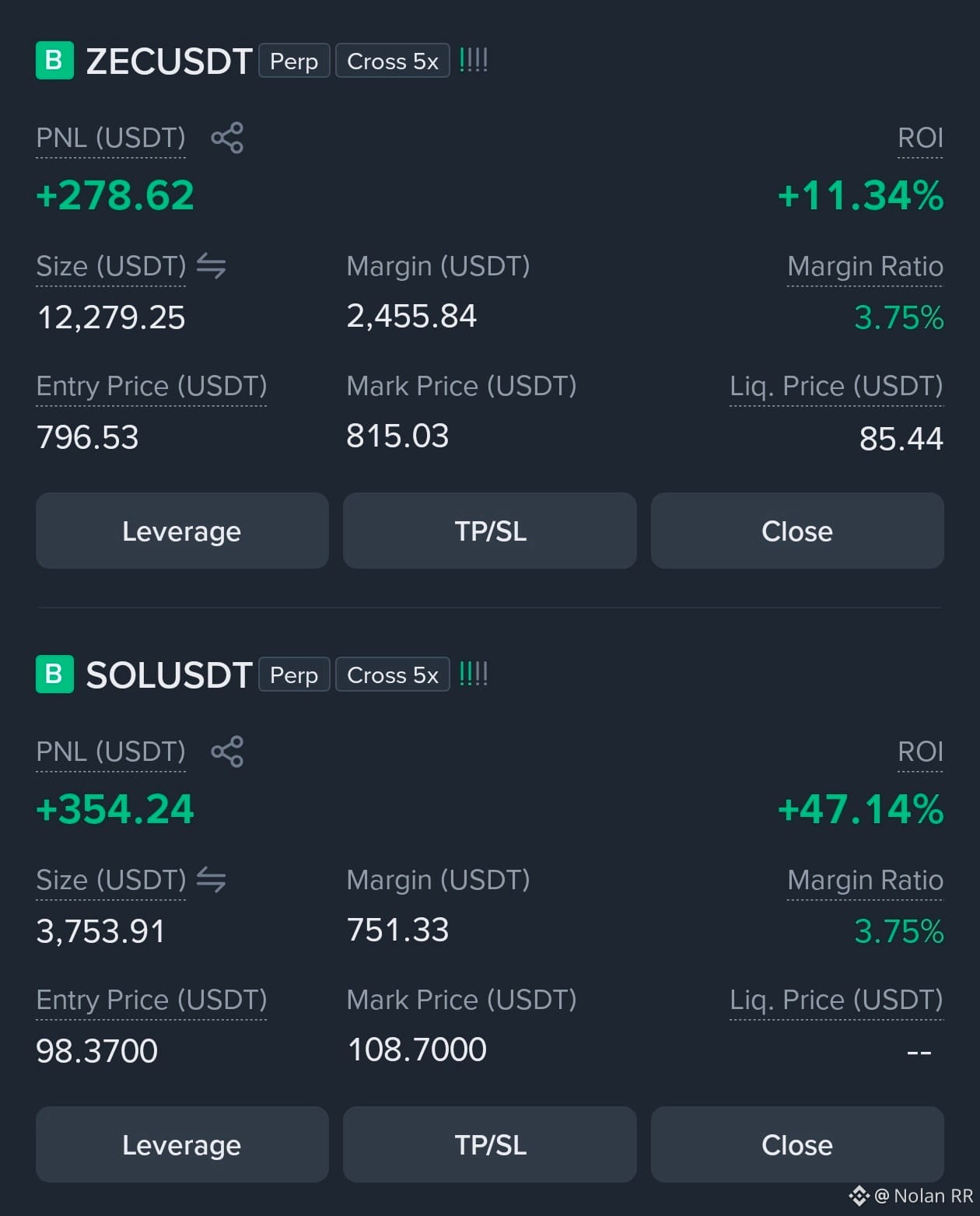Click the green B badge next to SOLUSDT
Screen dimensions: 980x1216
point(54,674)
